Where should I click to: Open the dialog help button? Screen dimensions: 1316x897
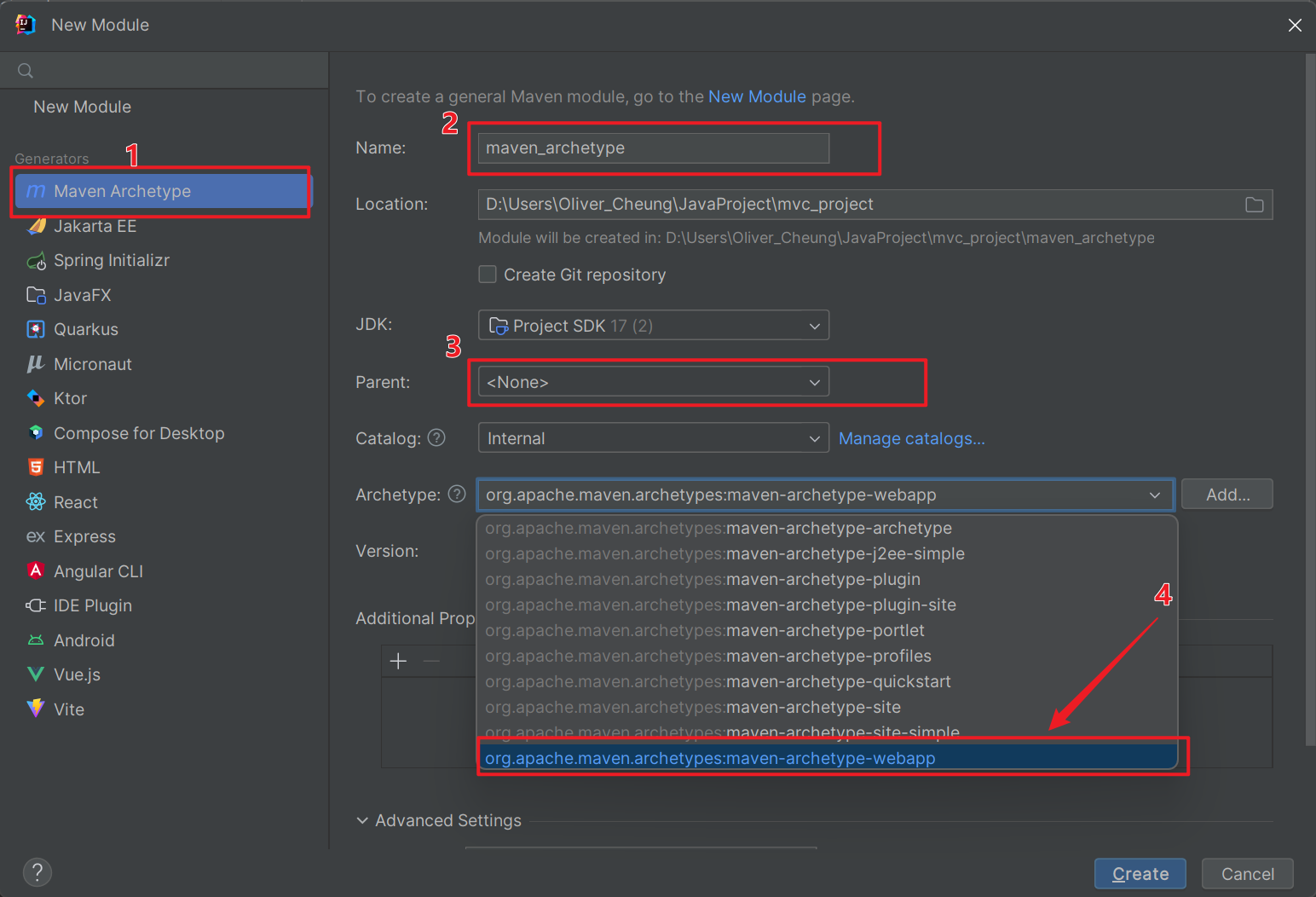click(38, 872)
